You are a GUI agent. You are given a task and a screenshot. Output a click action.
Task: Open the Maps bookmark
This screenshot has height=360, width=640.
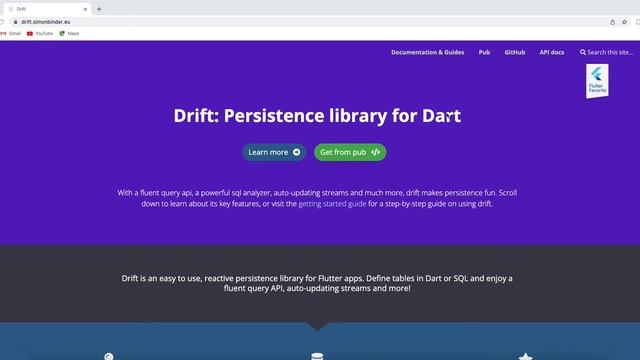click(69, 33)
